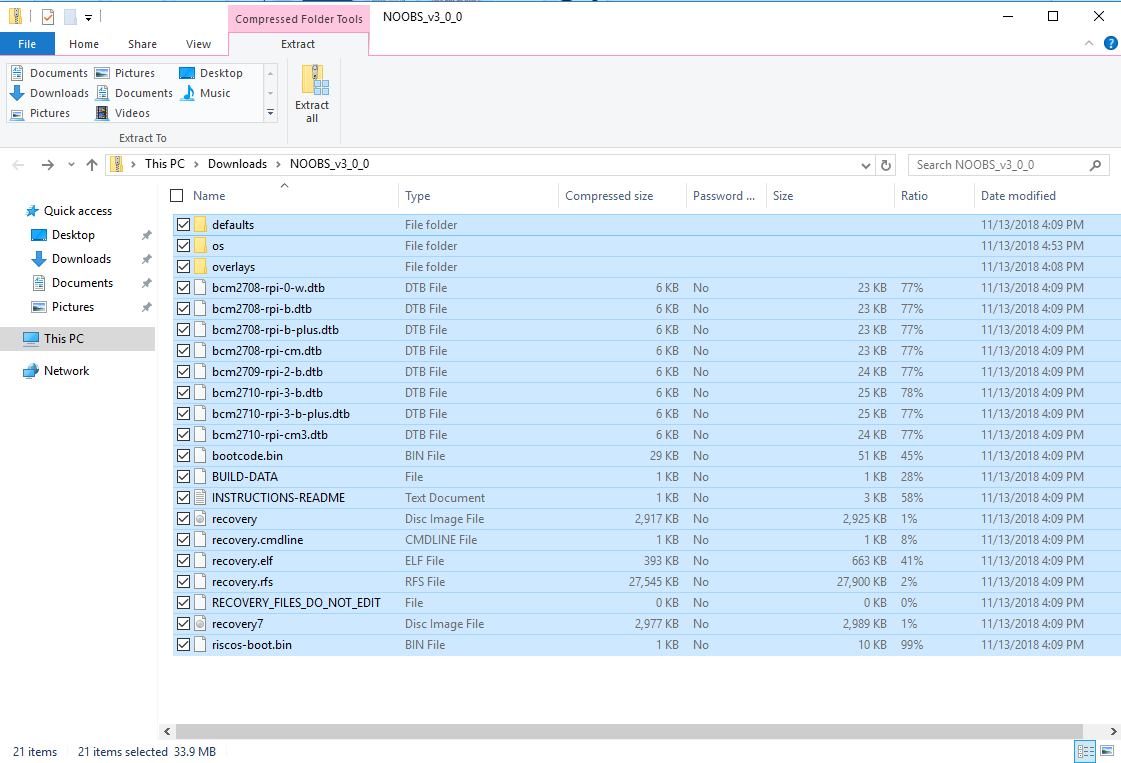Click the Properties quick access toolbar icon
The height and width of the screenshot is (763, 1121).
pos(48,16)
